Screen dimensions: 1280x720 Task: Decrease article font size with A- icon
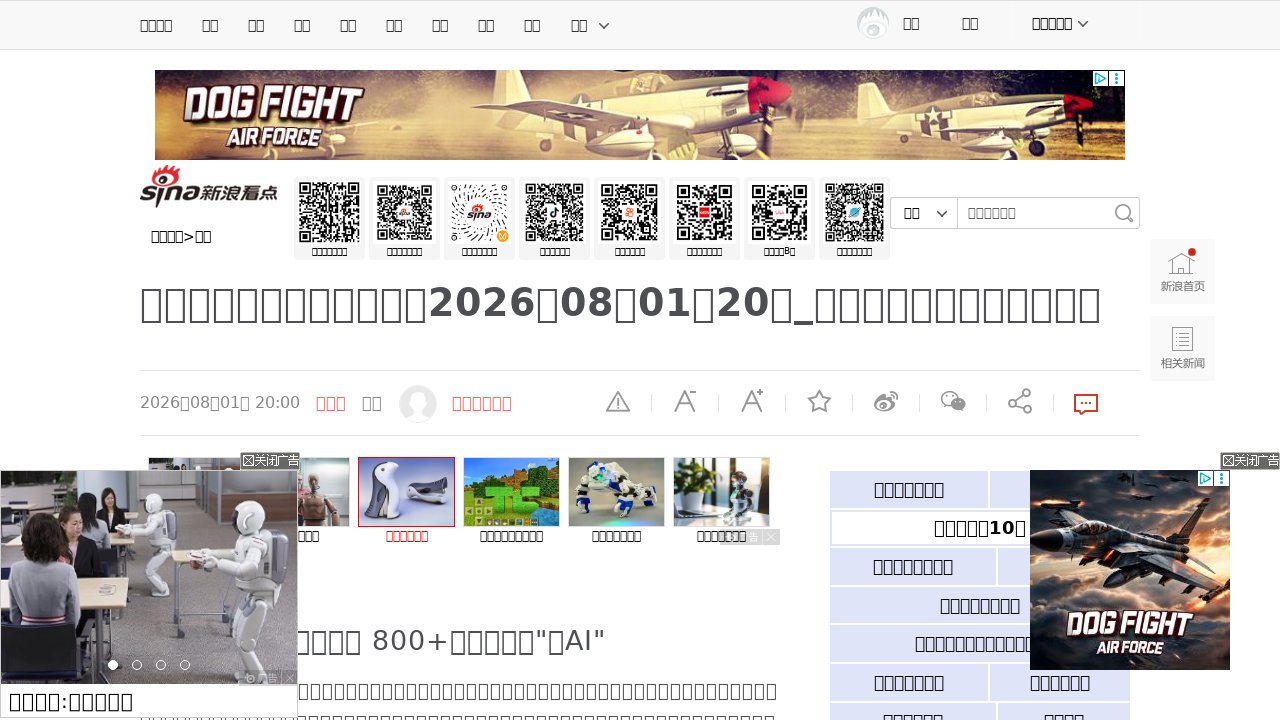pos(685,402)
